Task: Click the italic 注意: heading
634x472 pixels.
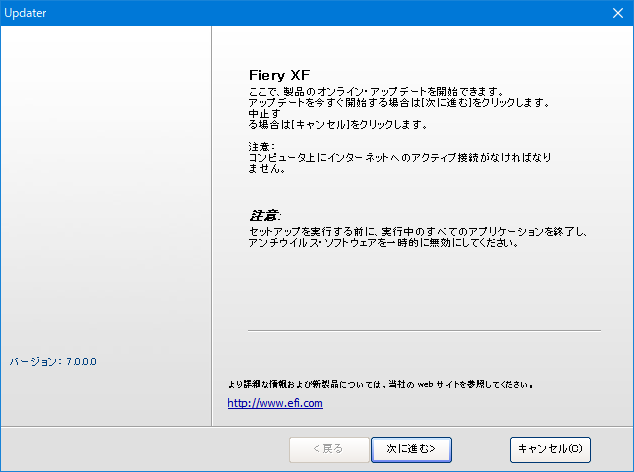Action: (x=265, y=216)
